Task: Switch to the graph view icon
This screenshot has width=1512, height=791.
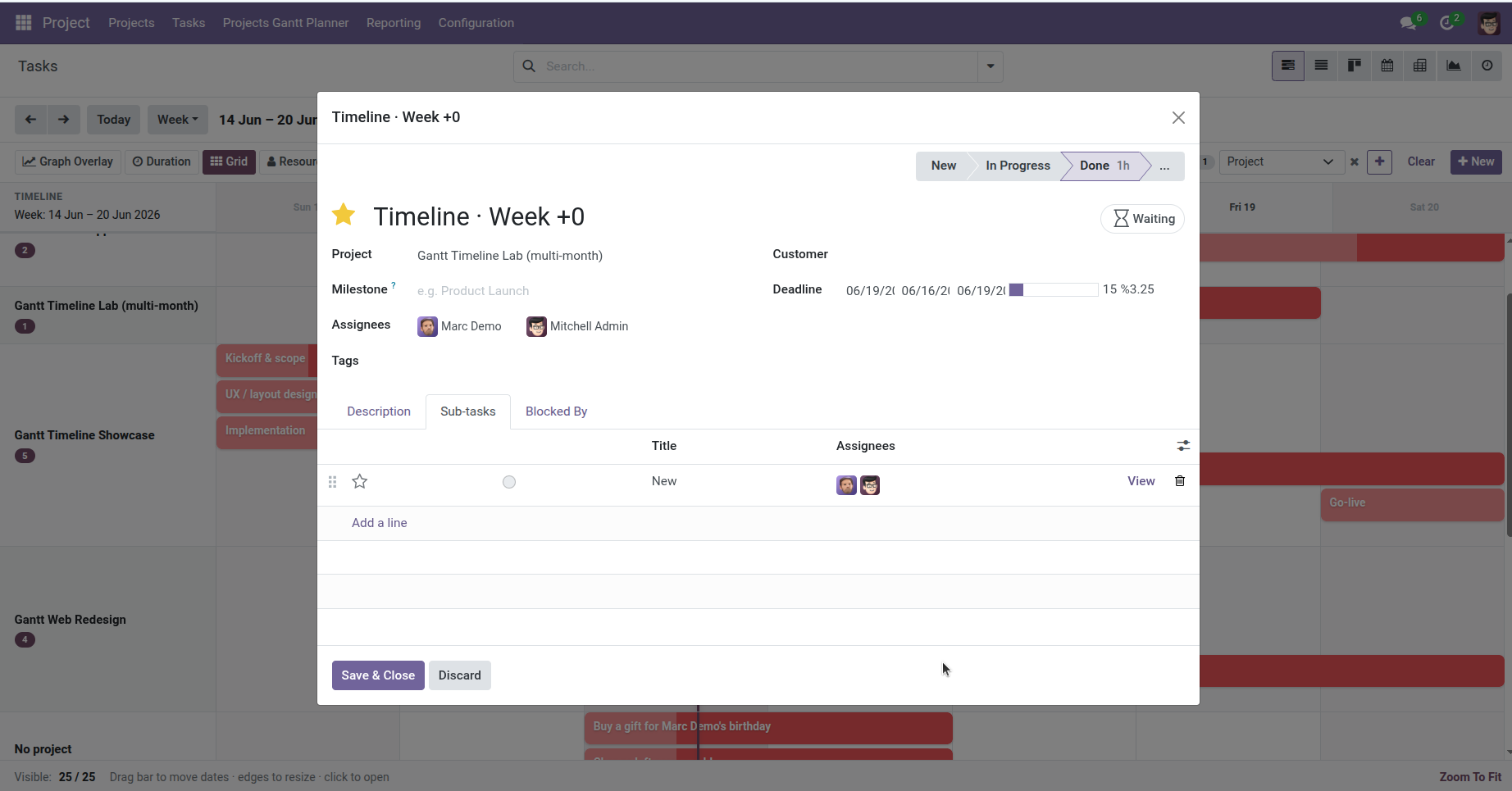Action: pos(1454,66)
